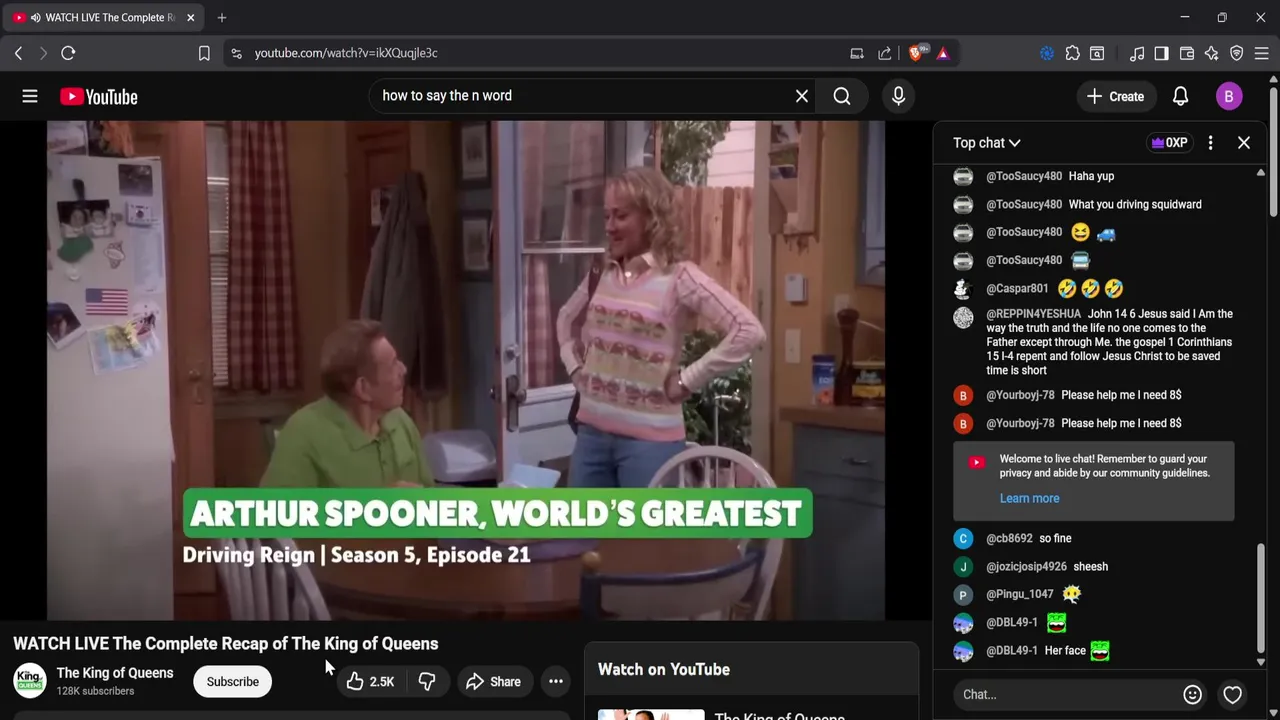Open the browser extensions puzzle icon
Screen dimensions: 1280x720
[x=1072, y=53]
